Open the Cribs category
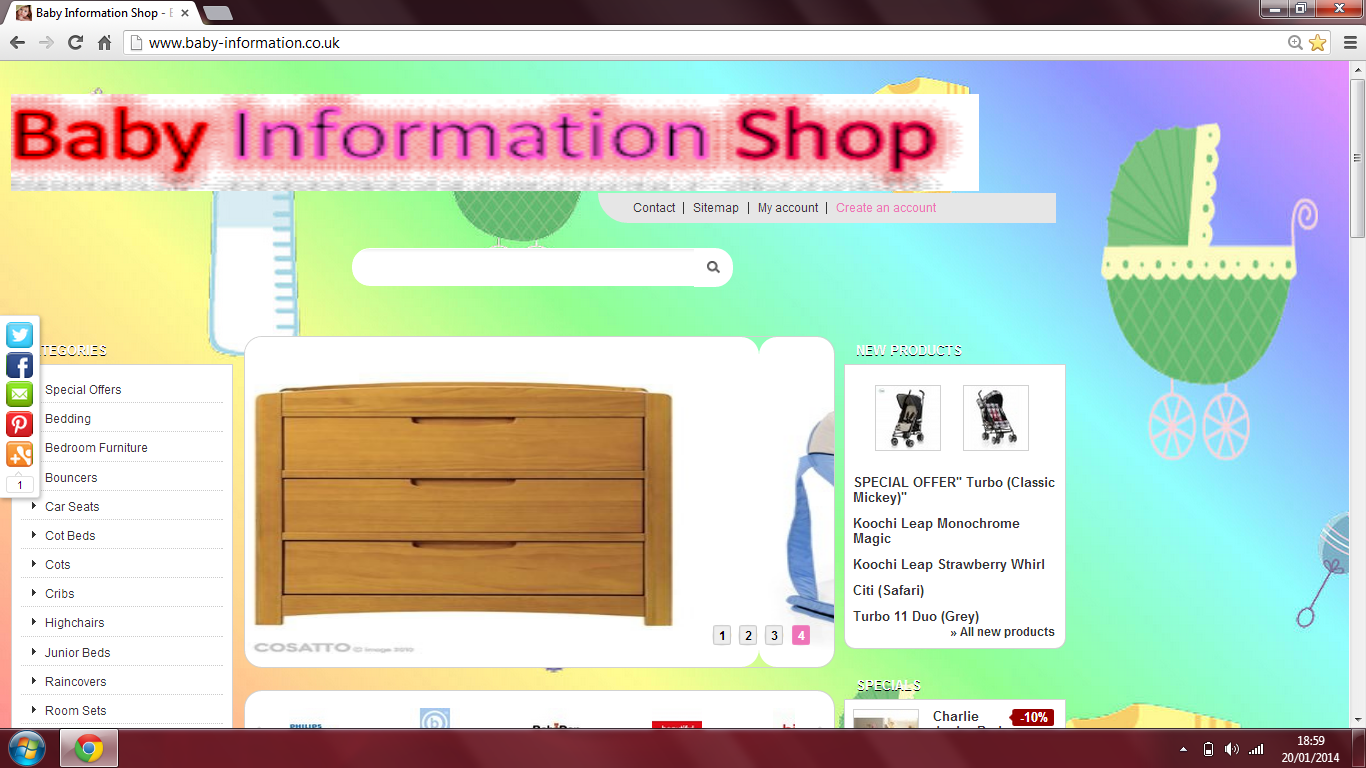1366x768 pixels. click(x=60, y=594)
